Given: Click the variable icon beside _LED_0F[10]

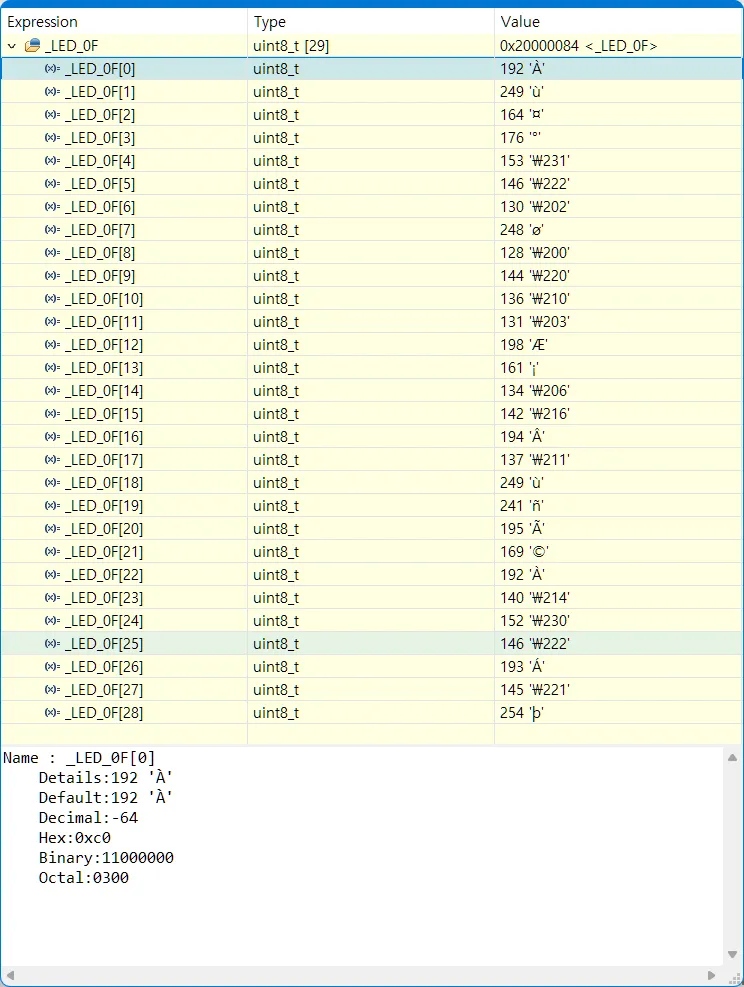Looking at the screenshot, I should coord(52,298).
